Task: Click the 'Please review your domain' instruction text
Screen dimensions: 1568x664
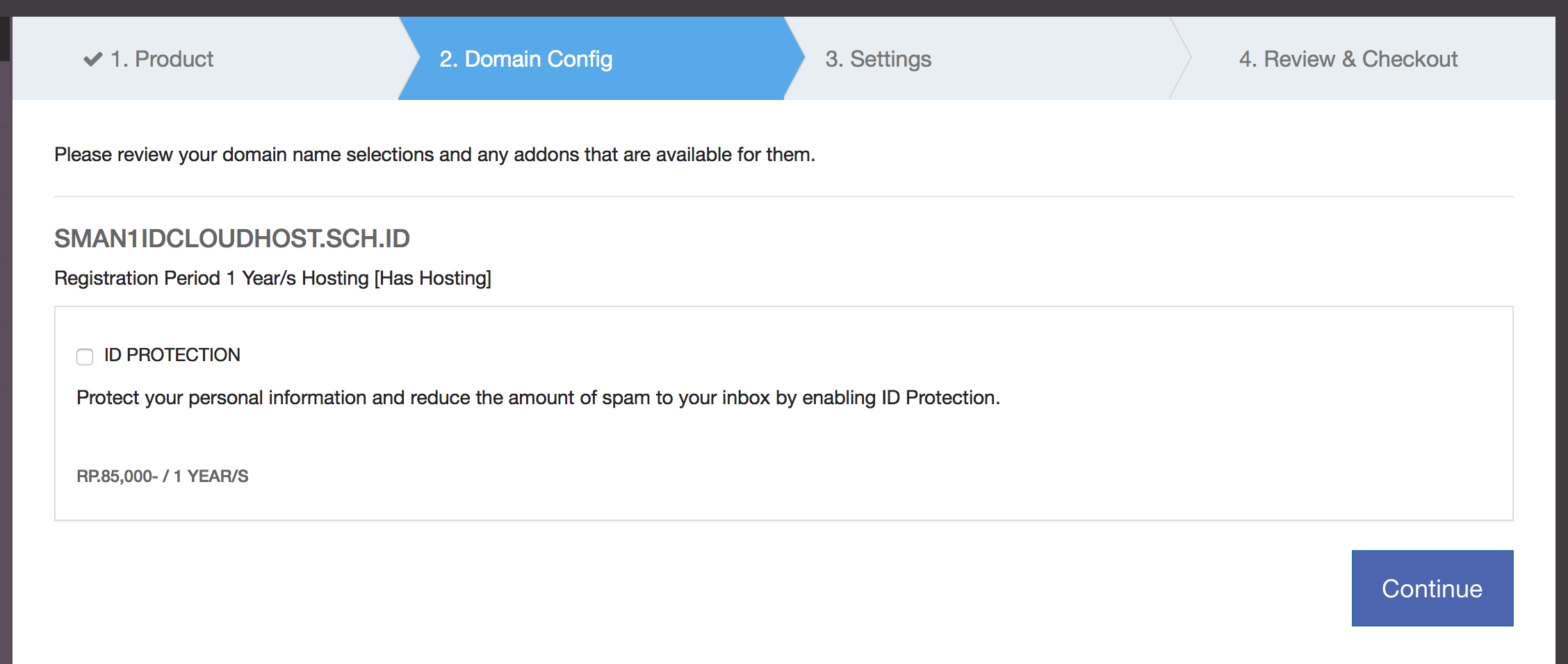Action: coord(434,154)
